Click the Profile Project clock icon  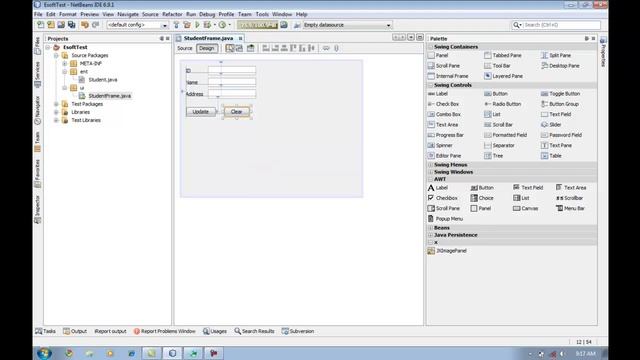[x=222, y=25]
